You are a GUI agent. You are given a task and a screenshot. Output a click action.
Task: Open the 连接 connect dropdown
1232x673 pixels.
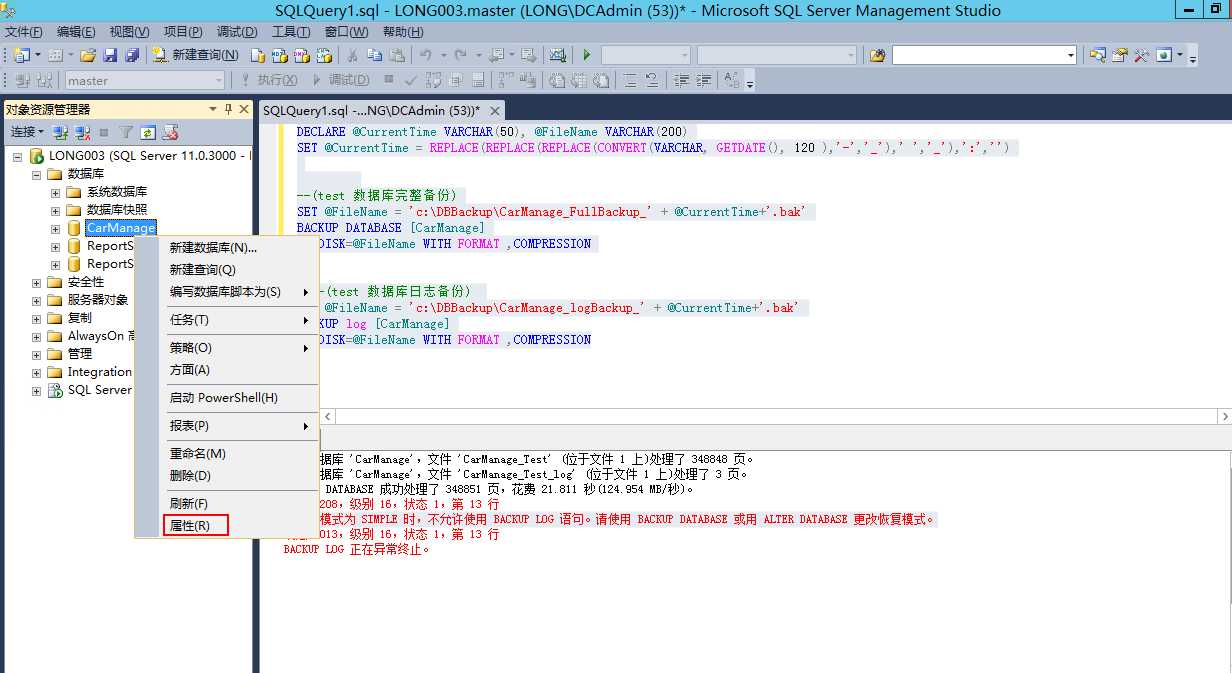[27, 132]
